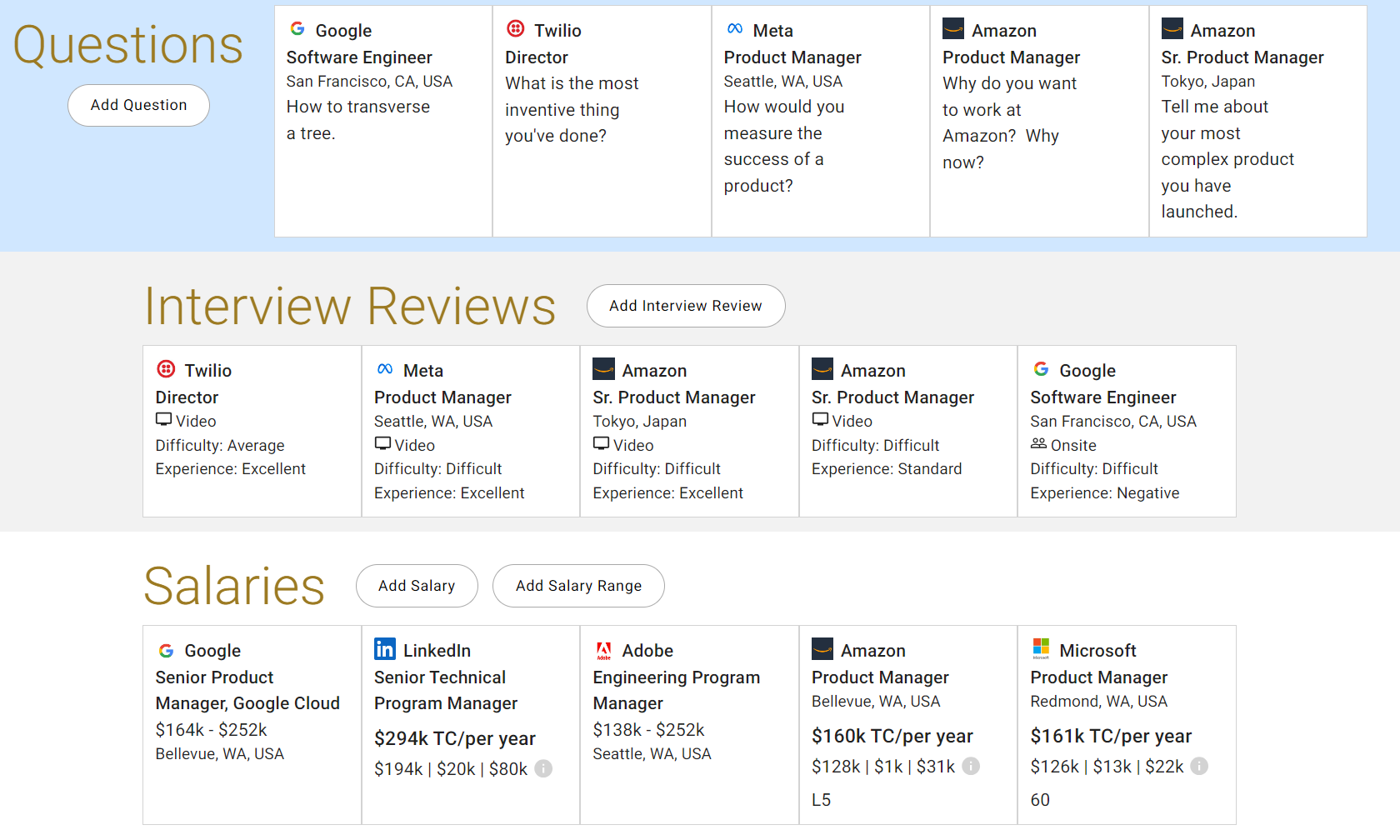Click the Amazon logo on the Standard experience review
The image size is (1400, 840).
click(x=822, y=369)
